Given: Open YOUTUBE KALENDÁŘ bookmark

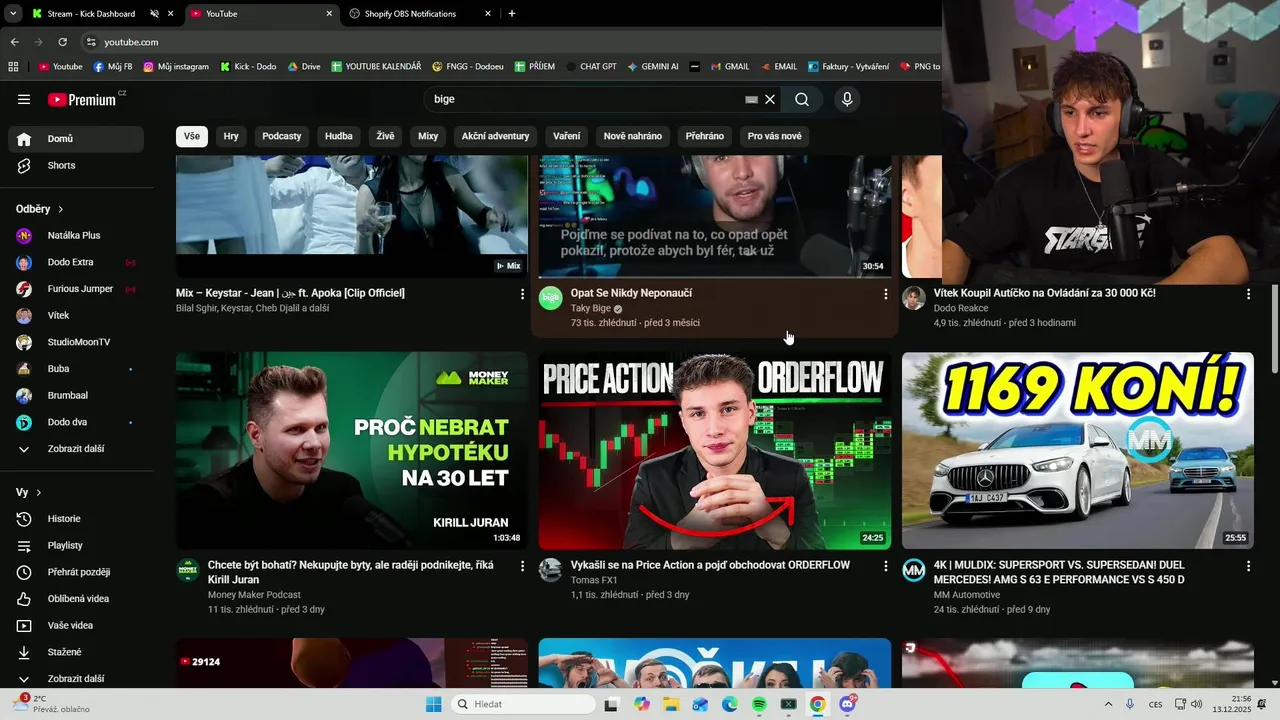Looking at the screenshot, I should 376,67.
